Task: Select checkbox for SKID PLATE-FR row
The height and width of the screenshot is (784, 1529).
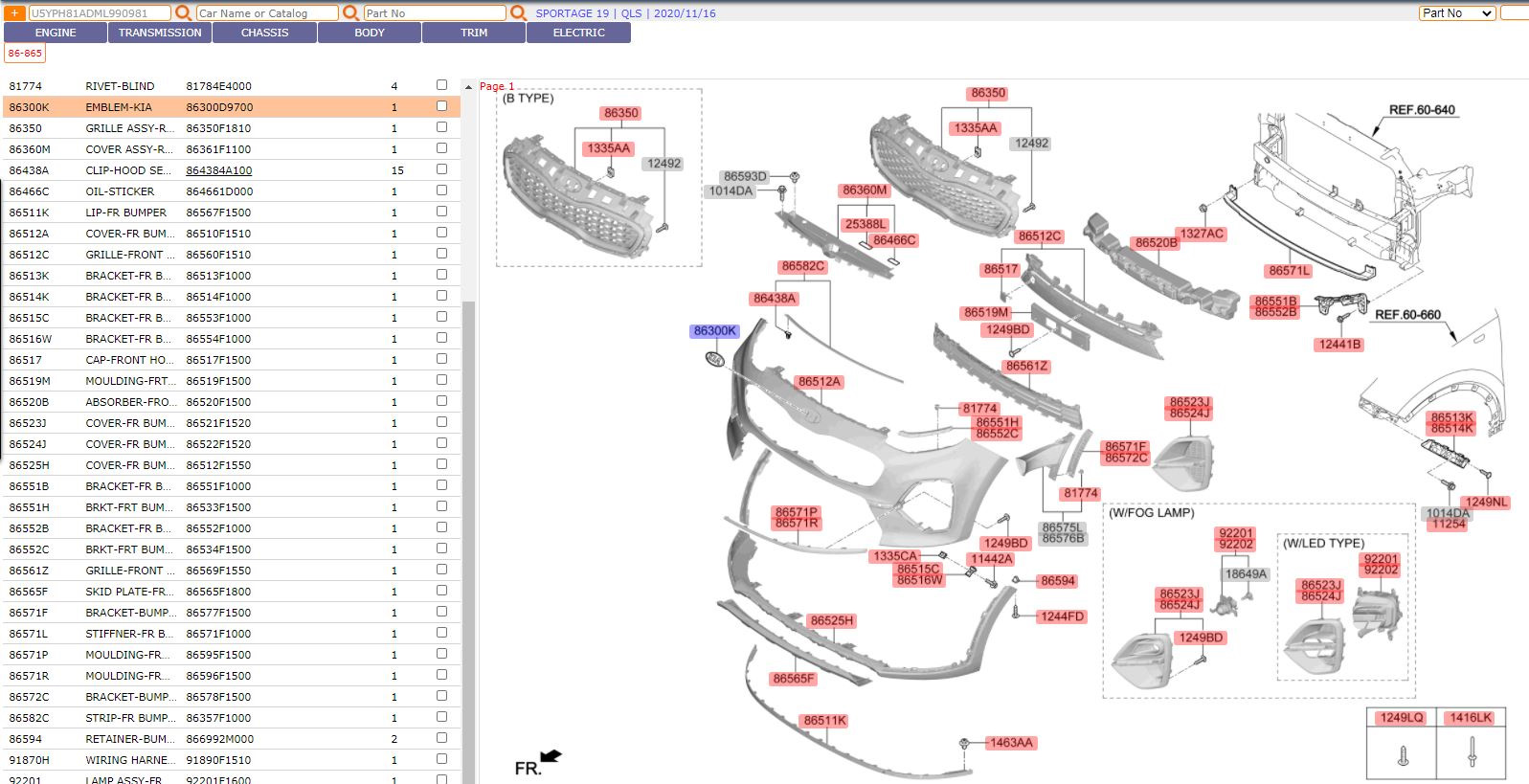Action: (441, 591)
